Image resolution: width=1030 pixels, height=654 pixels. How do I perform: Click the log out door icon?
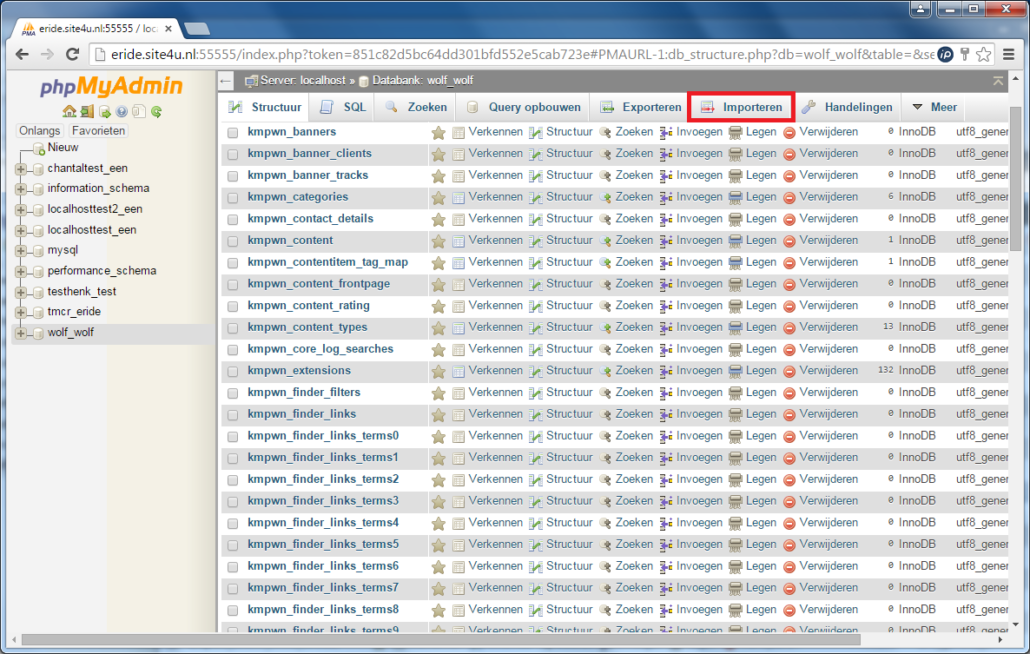pos(86,112)
